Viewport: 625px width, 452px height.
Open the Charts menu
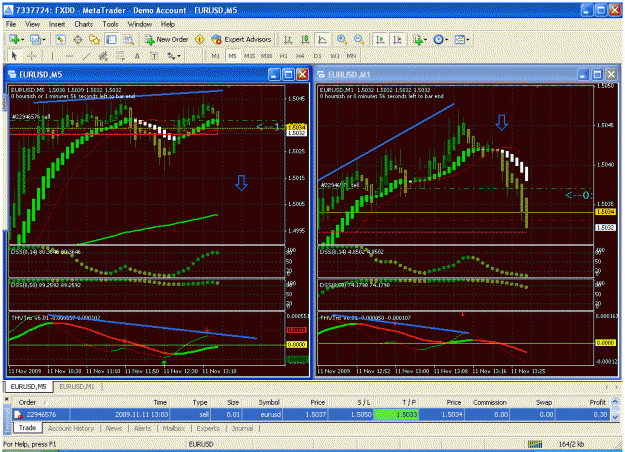(x=84, y=24)
